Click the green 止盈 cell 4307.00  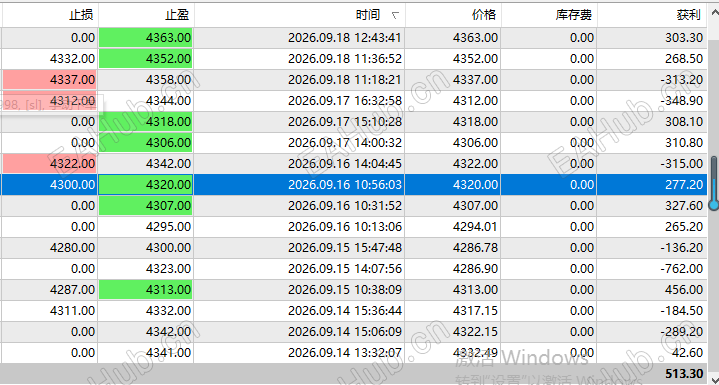146,206
